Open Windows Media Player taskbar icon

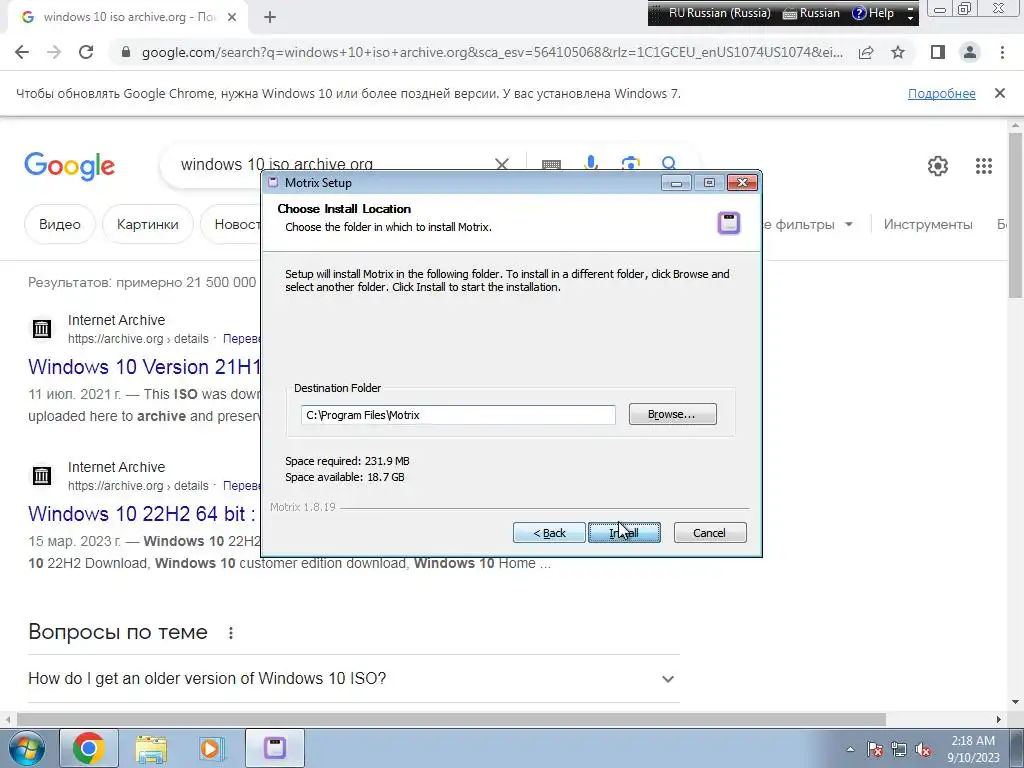[211, 748]
